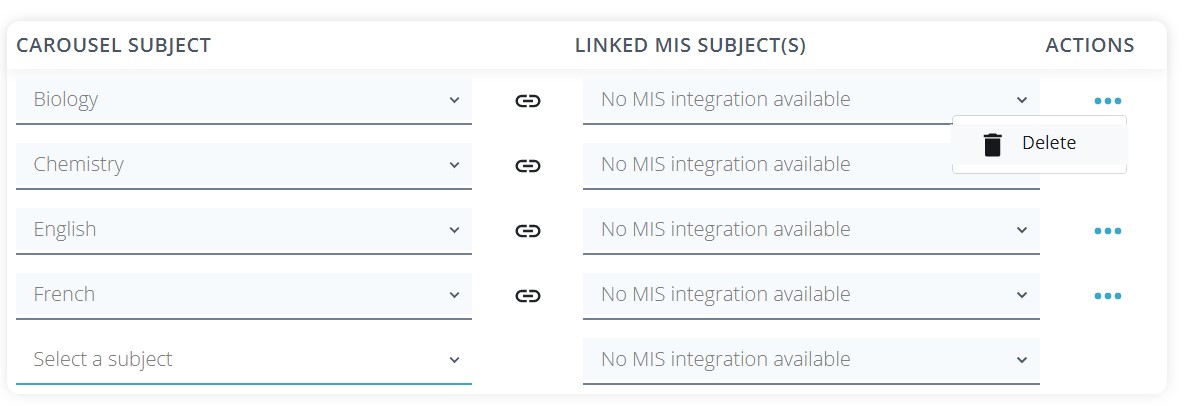This screenshot has height=412, width=1190.
Task: Open the three-dot actions menu for French
Action: coord(1107,296)
